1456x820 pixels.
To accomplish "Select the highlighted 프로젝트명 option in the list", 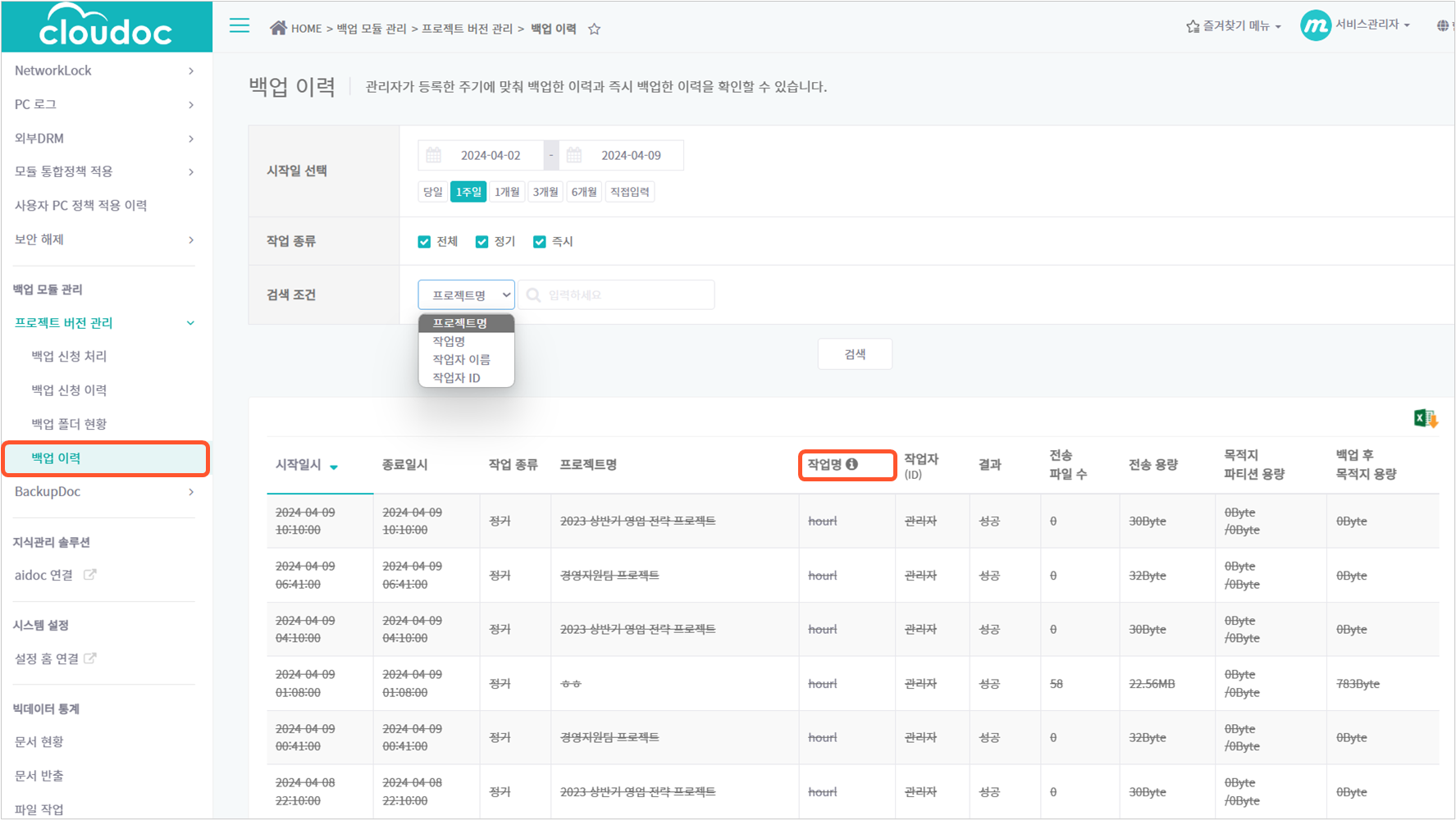I will [466, 323].
